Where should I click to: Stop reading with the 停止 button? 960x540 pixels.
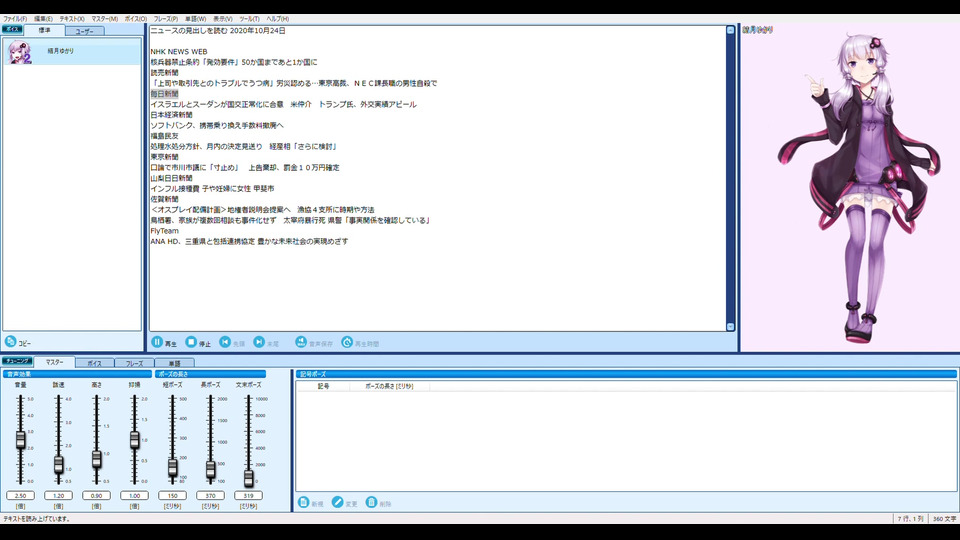191,342
